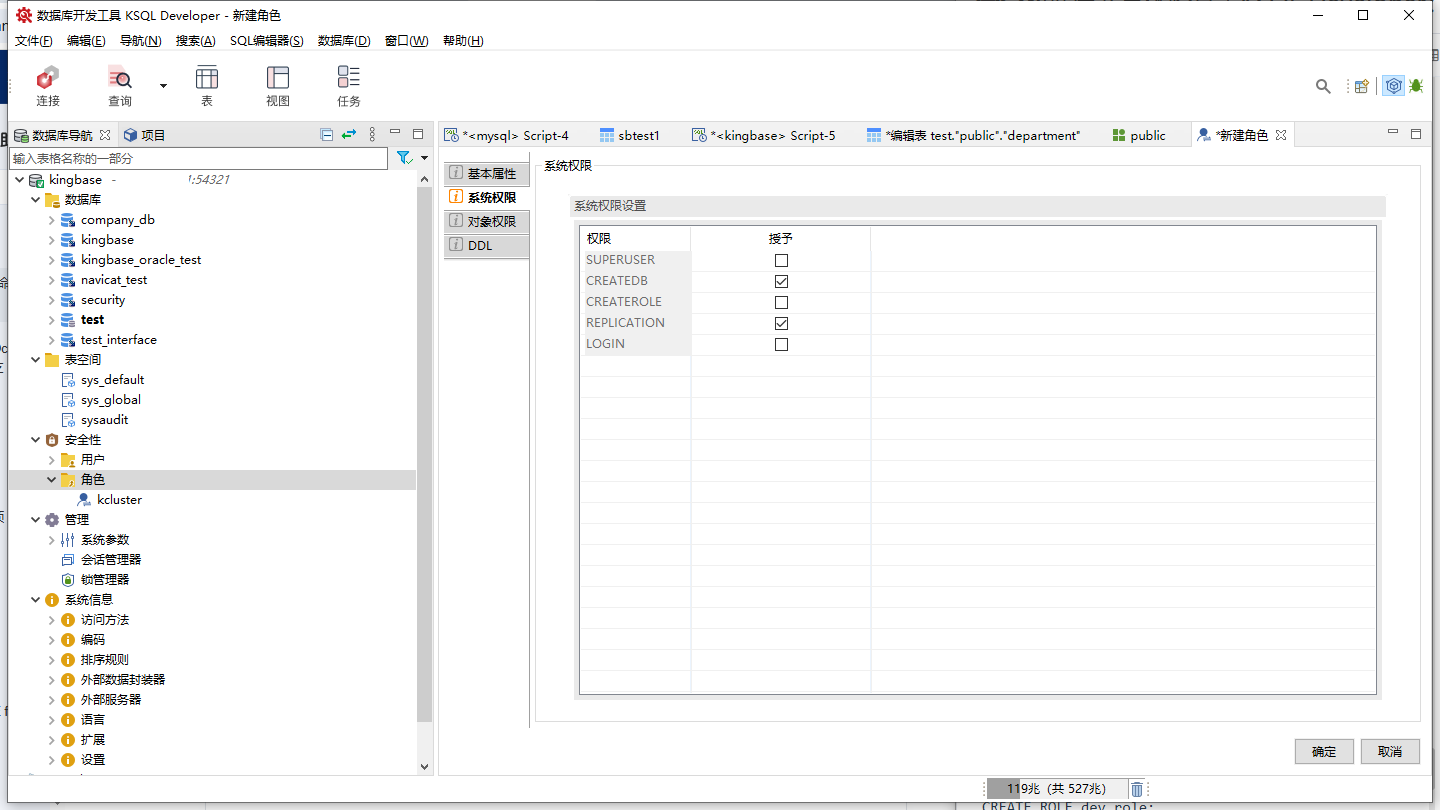Toggle link-with-editor arrows in the navigator
This screenshot has width=1440, height=810.
coord(349,134)
